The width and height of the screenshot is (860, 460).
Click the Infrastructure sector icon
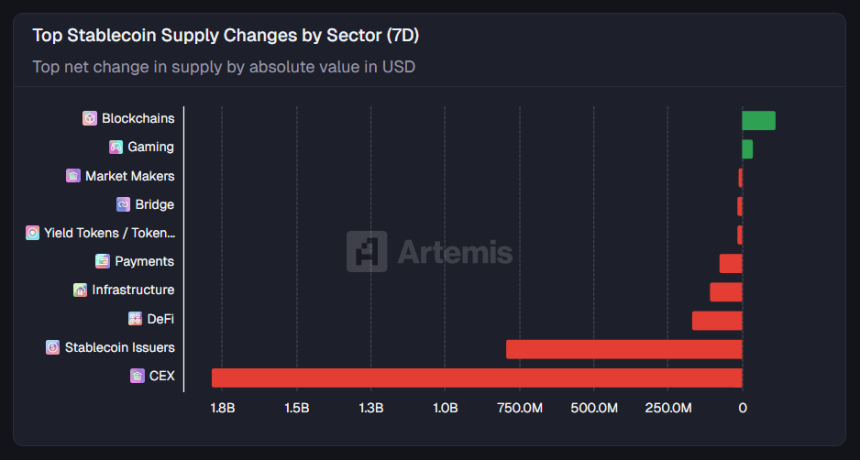click(x=80, y=290)
